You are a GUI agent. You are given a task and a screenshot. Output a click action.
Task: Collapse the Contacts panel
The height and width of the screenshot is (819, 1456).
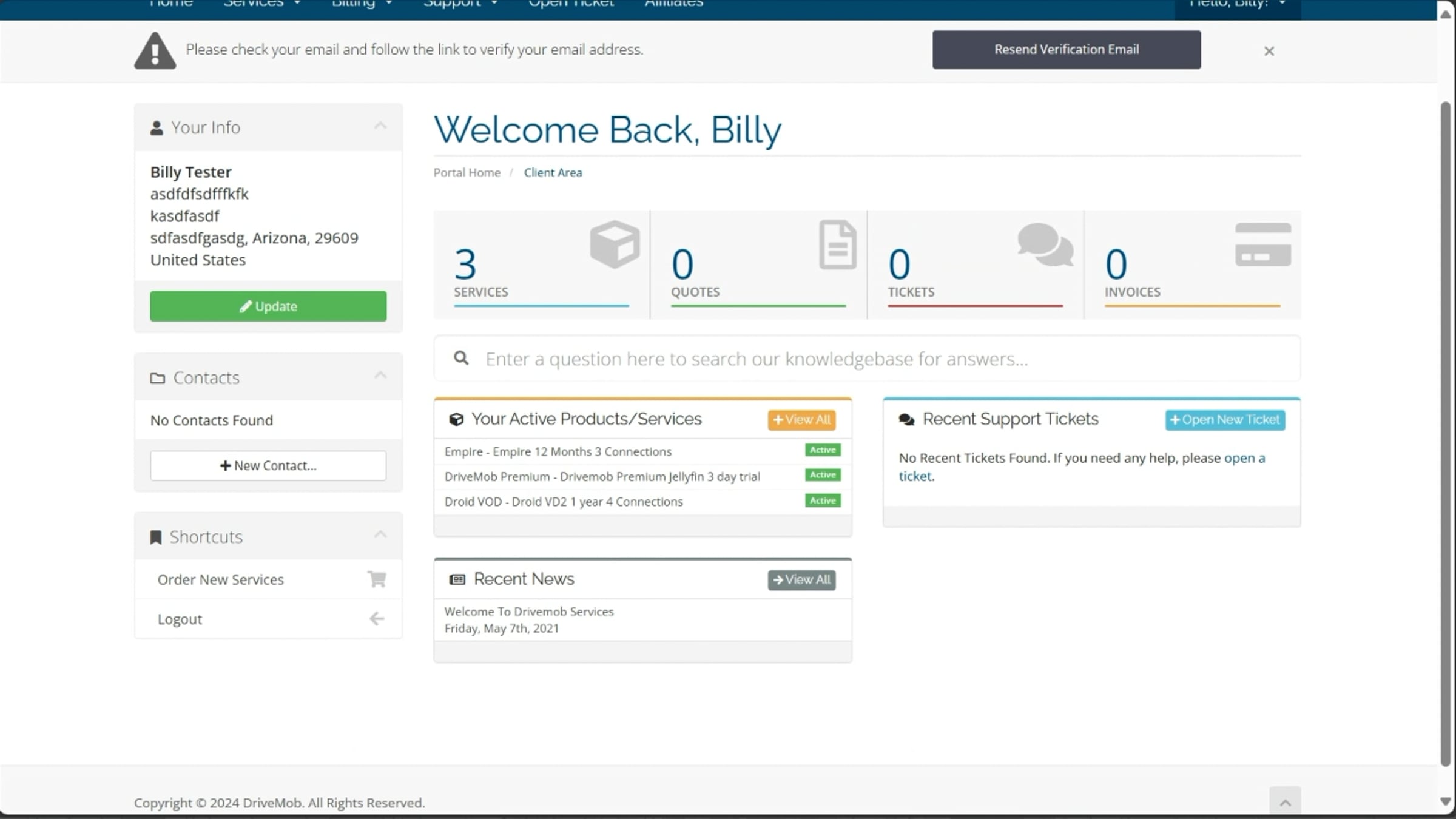380,376
